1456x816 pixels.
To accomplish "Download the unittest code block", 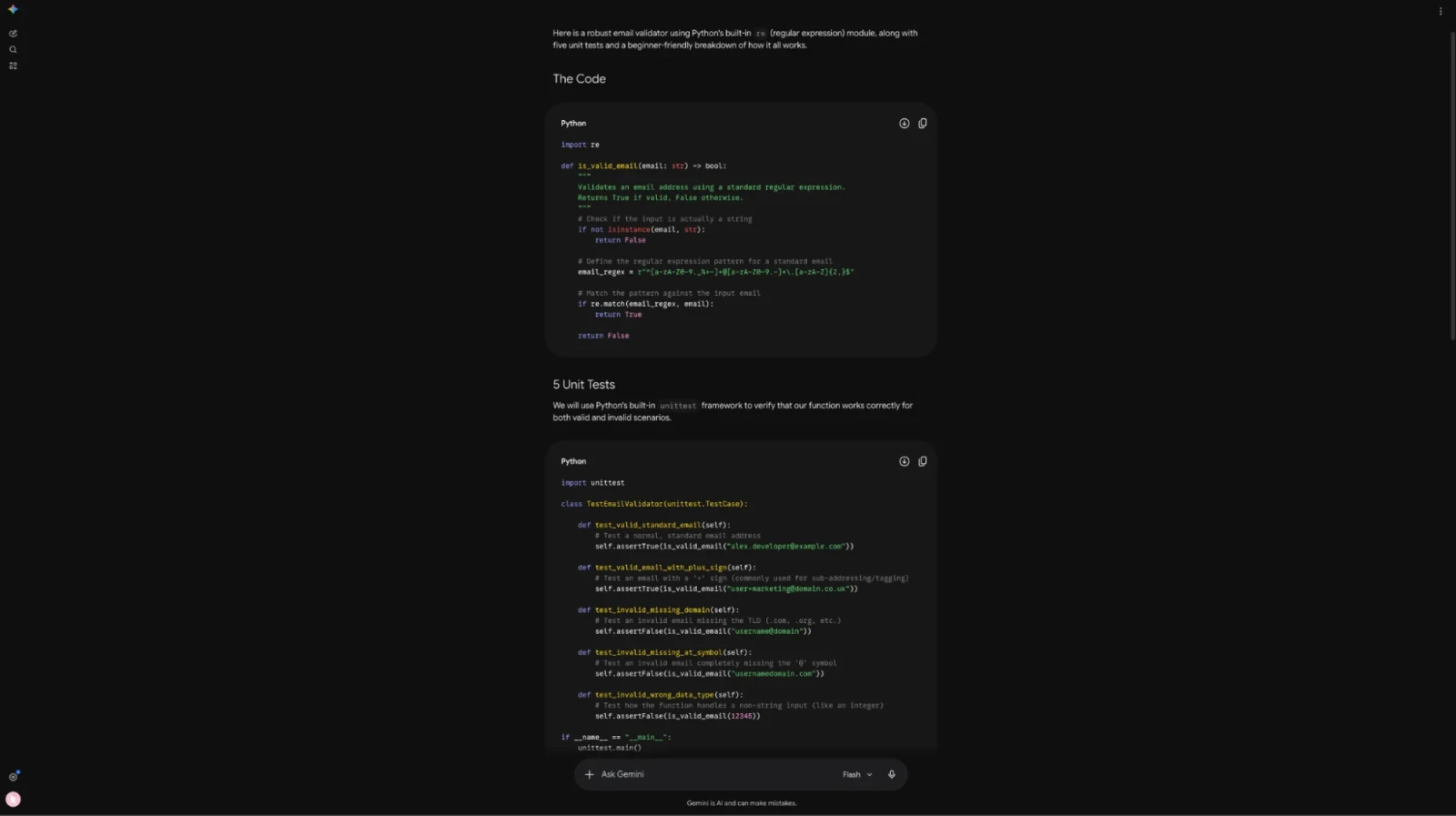I will tap(904, 461).
